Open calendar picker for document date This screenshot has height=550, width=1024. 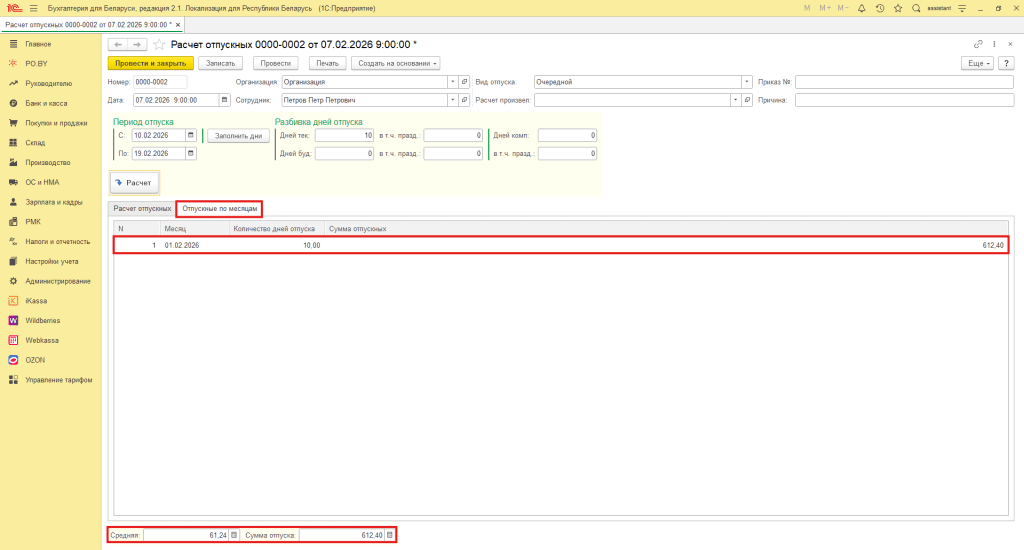click(x=225, y=100)
